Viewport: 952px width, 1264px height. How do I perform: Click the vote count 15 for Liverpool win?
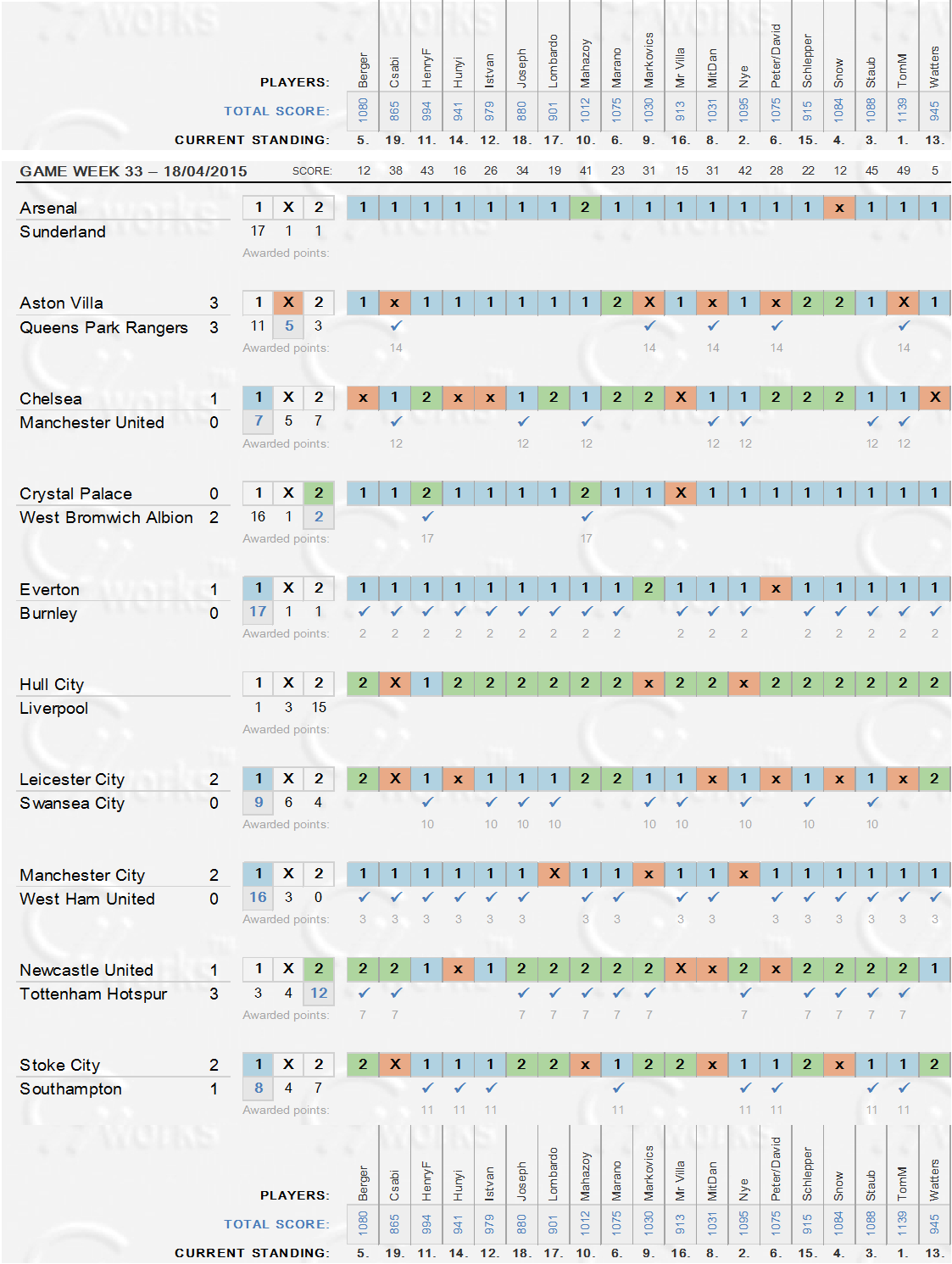point(319,707)
